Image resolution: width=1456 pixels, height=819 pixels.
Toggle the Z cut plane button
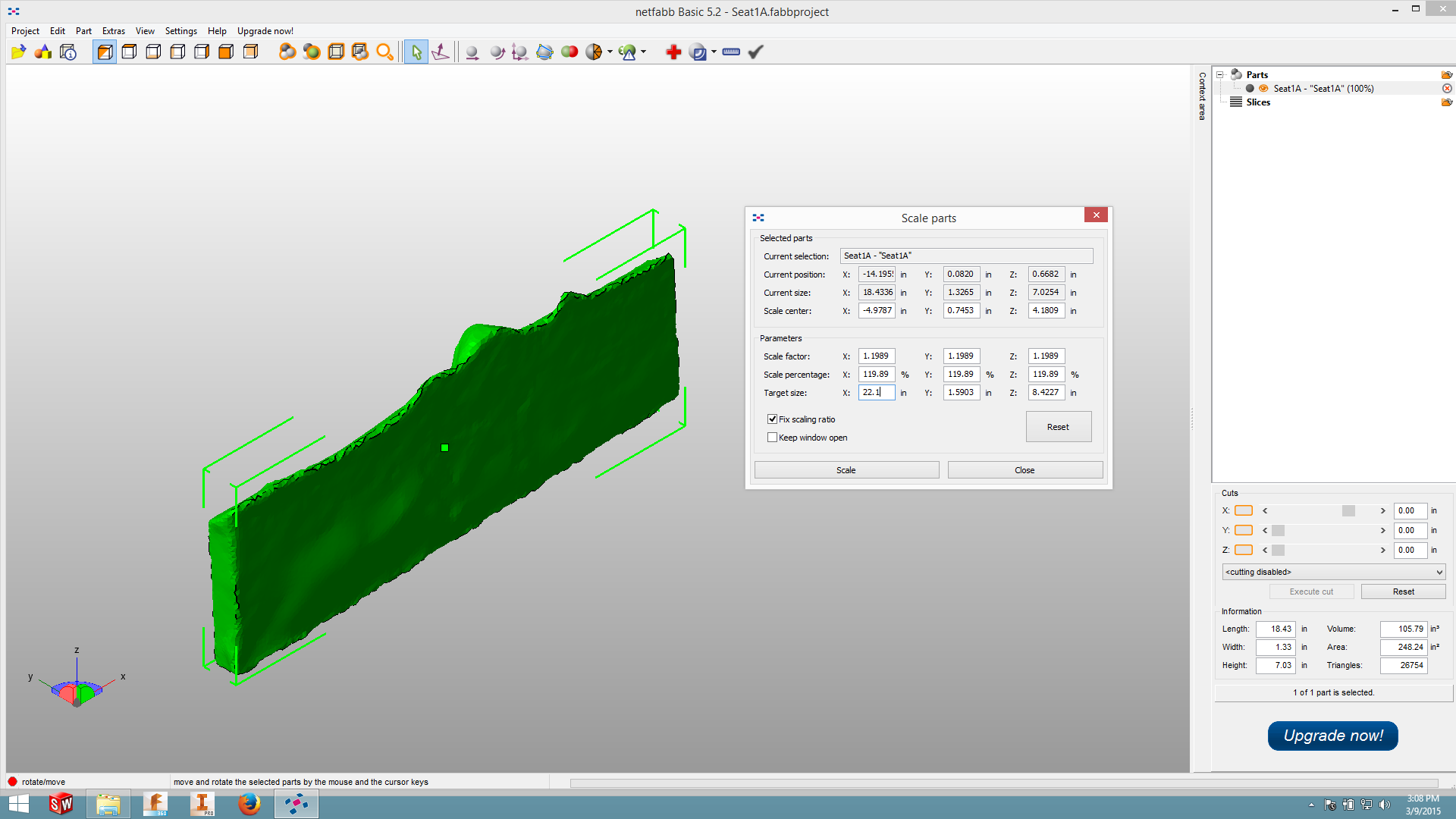click(1244, 550)
